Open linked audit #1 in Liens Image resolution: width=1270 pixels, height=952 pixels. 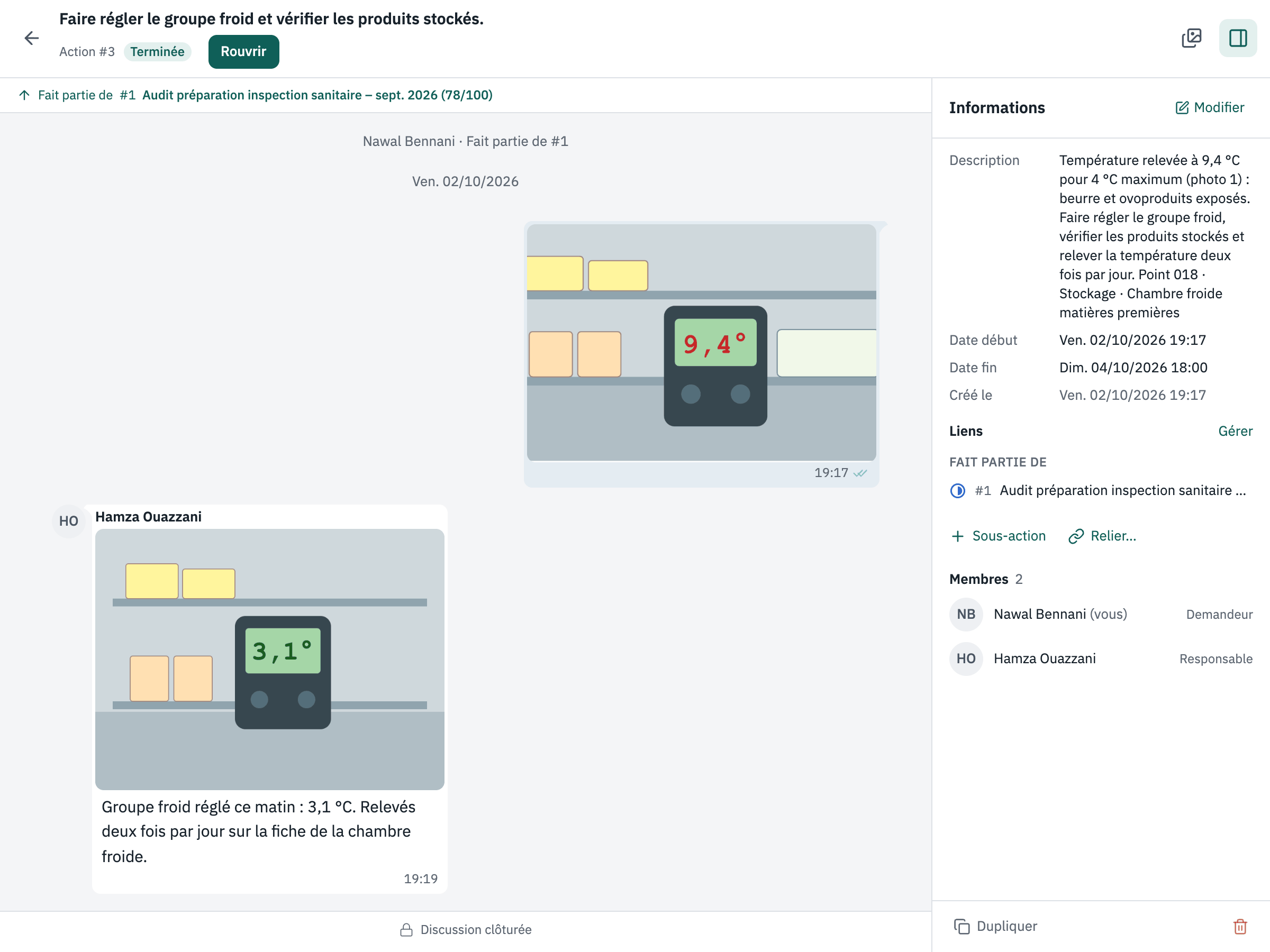pos(1101,491)
